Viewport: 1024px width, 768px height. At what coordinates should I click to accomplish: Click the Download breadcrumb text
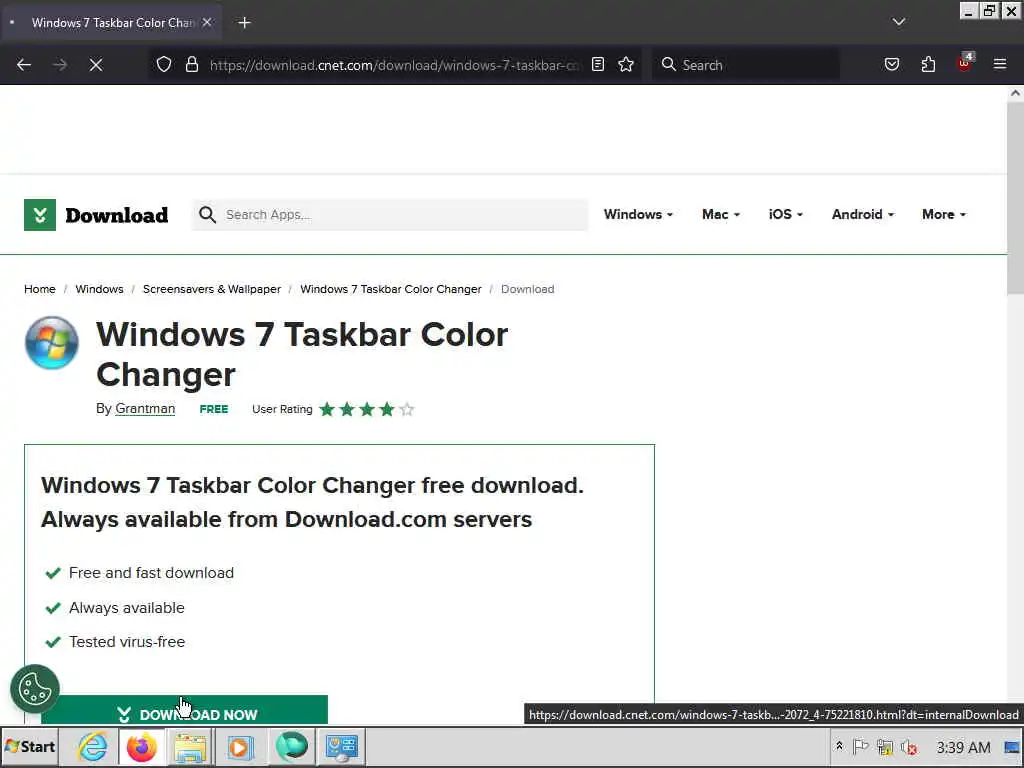point(528,289)
